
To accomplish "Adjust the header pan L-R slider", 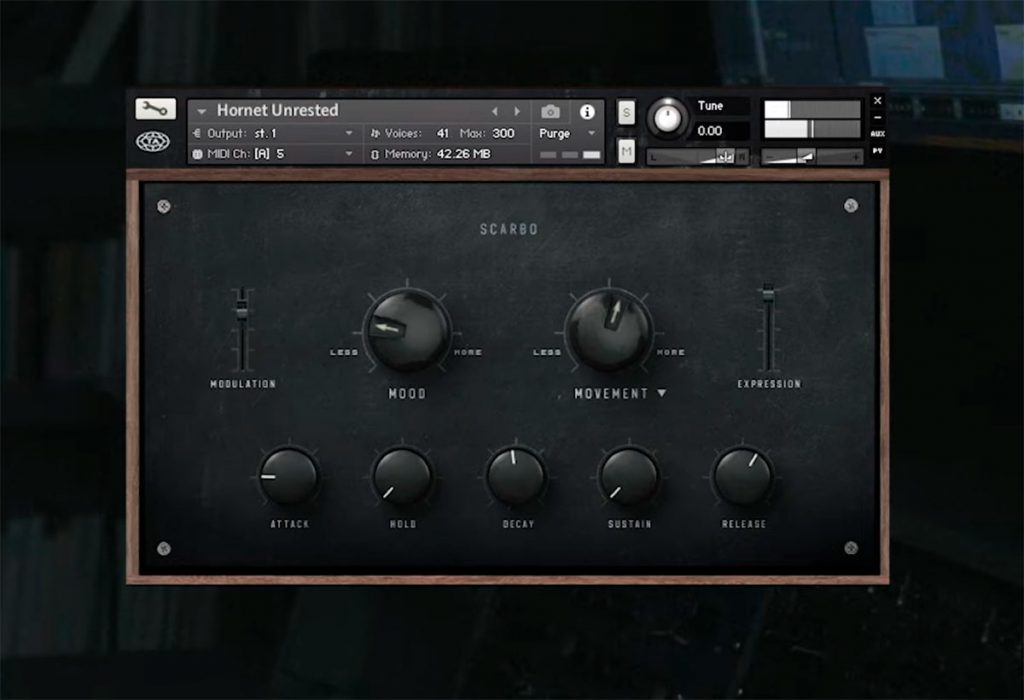I will click(697, 157).
